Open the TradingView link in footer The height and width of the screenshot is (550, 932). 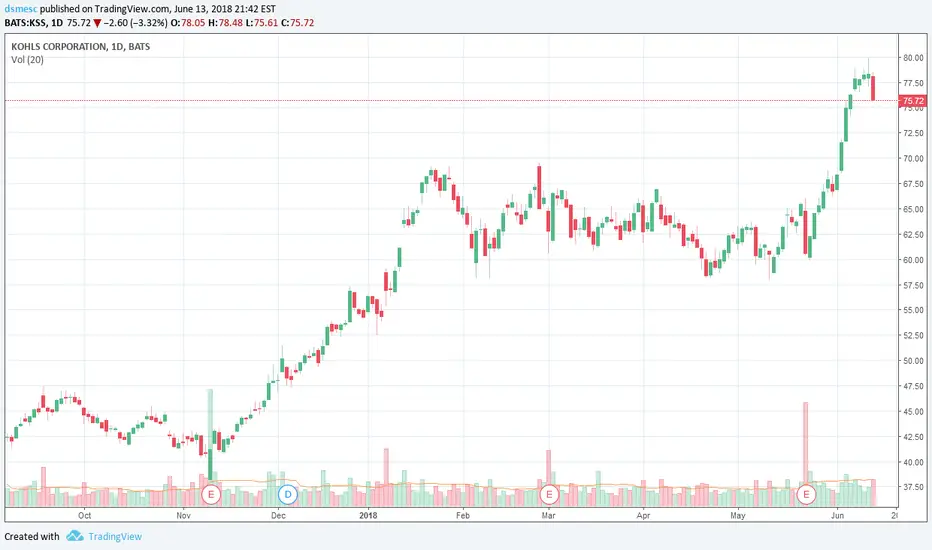115,536
